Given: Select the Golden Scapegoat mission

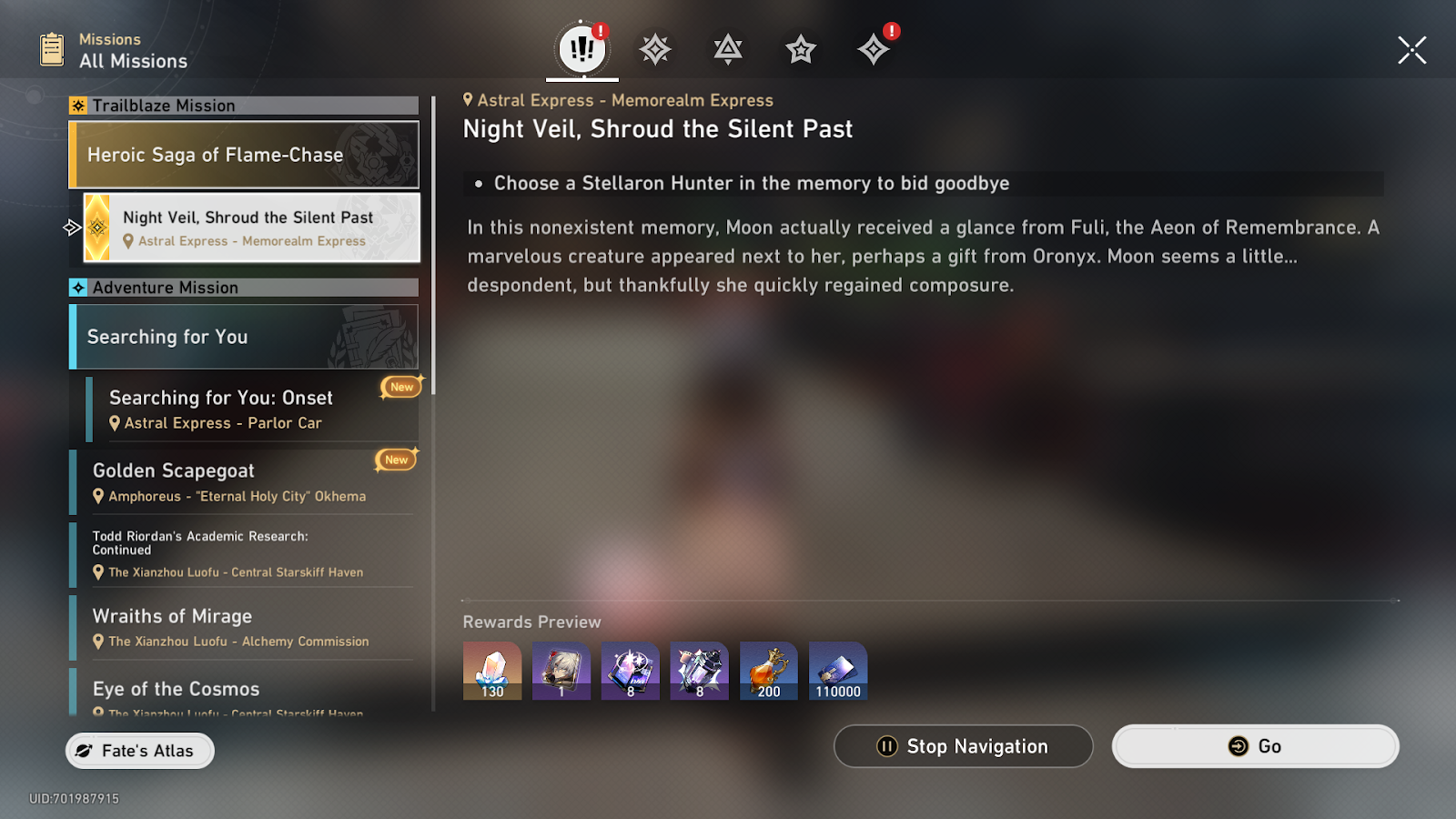Looking at the screenshot, I should 244,481.
